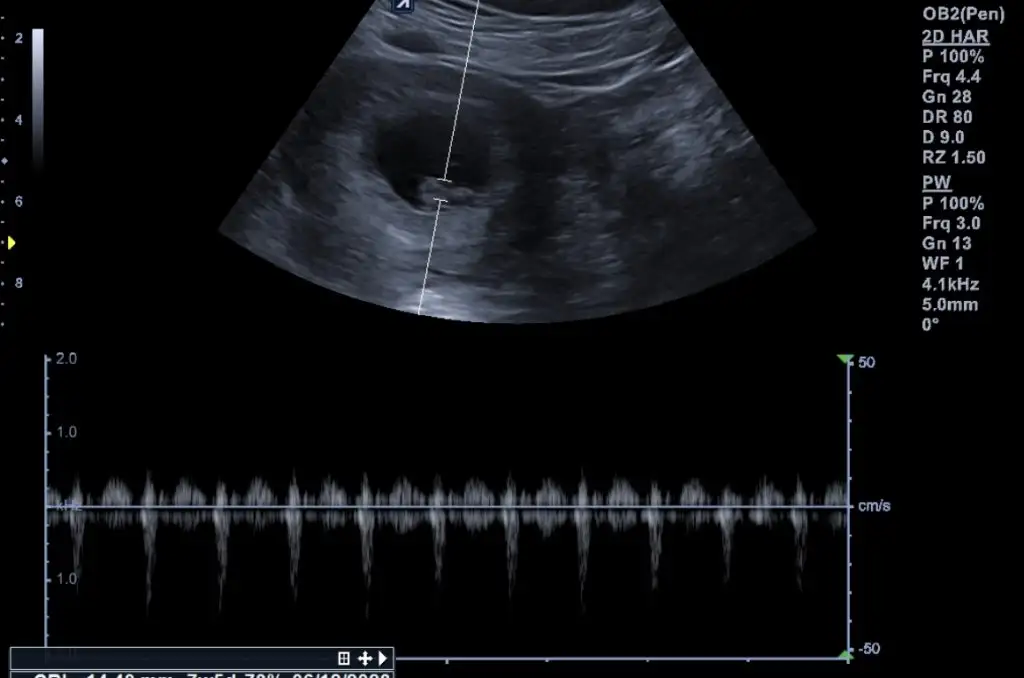Screen dimensions: 1024x678
Task: Click the probe orientation marker above the scan
Action: tap(402, 4)
